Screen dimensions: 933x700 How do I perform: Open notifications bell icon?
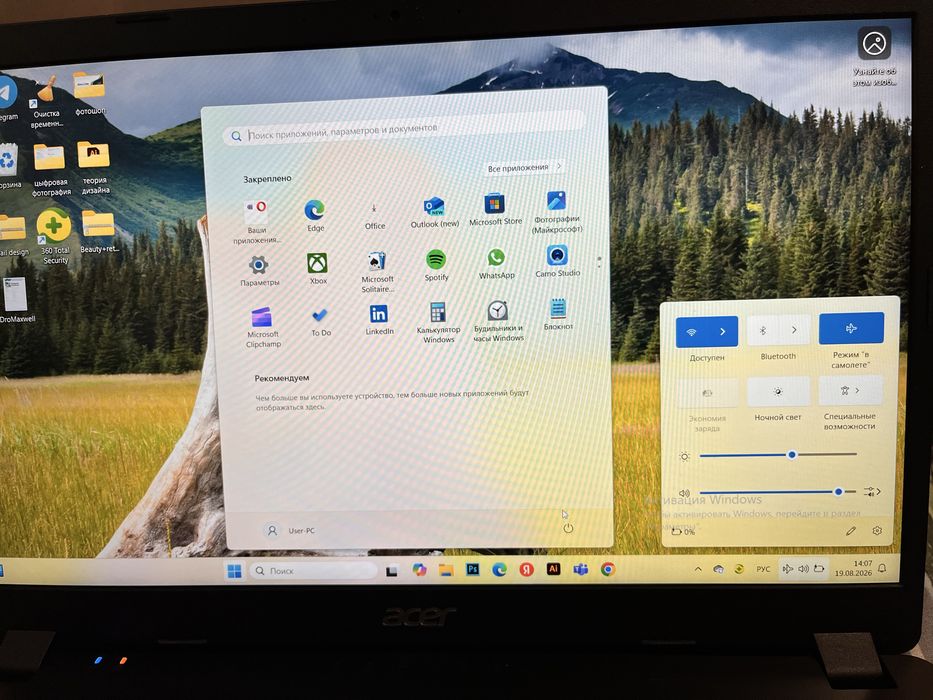pos(882,568)
